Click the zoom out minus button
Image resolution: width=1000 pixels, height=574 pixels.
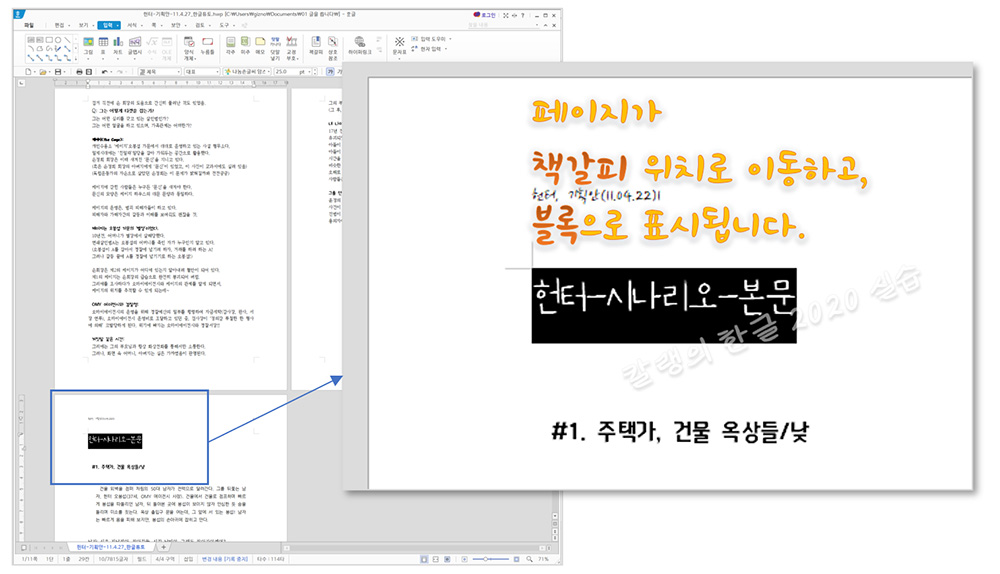[x=464, y=559]
